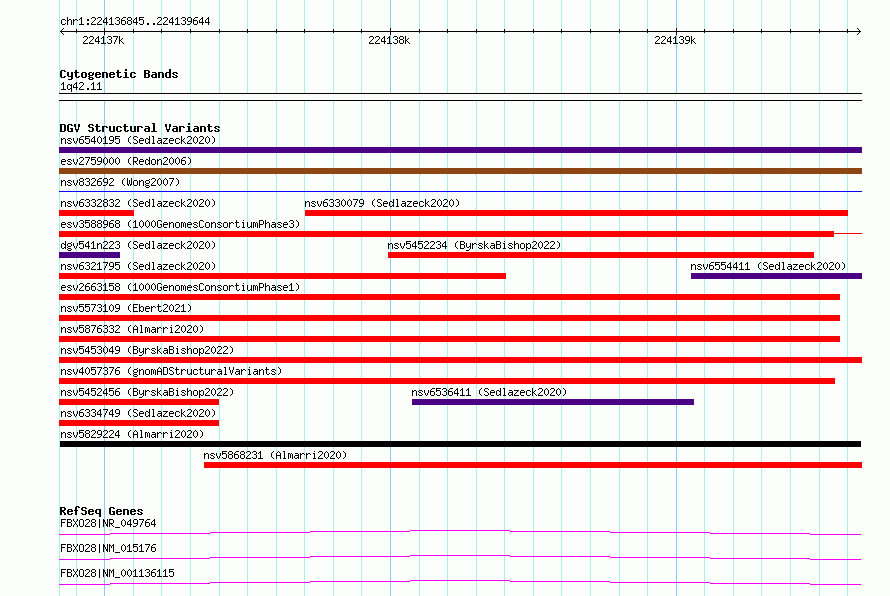Click the nsv6540195 (Sedlazeck2020) variant label
The height and width of the screenshot is (596, 890).
point(138,140)
